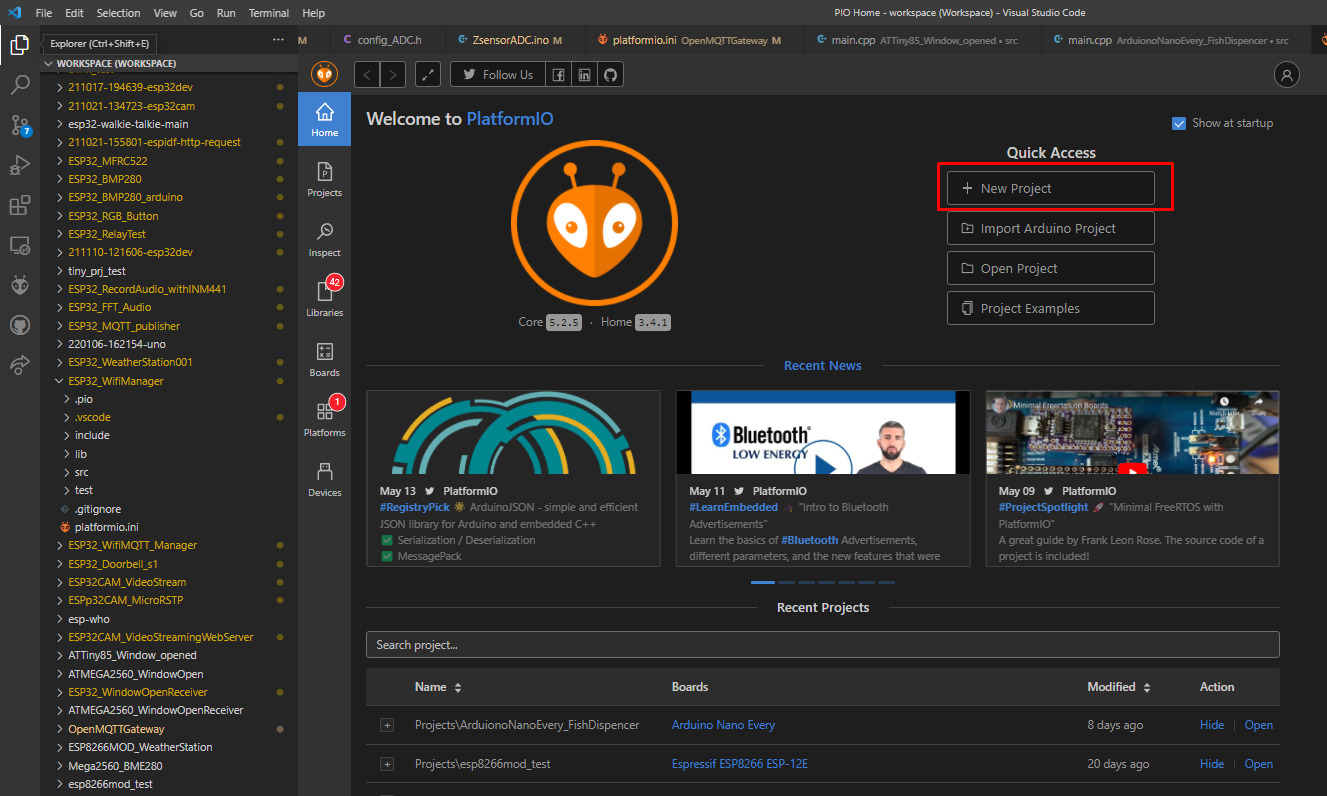Viewport: 1327px width, 796px height.
Task: Expand row Projects\esp8266mod_test with plus icon
Action: (387, 764)
